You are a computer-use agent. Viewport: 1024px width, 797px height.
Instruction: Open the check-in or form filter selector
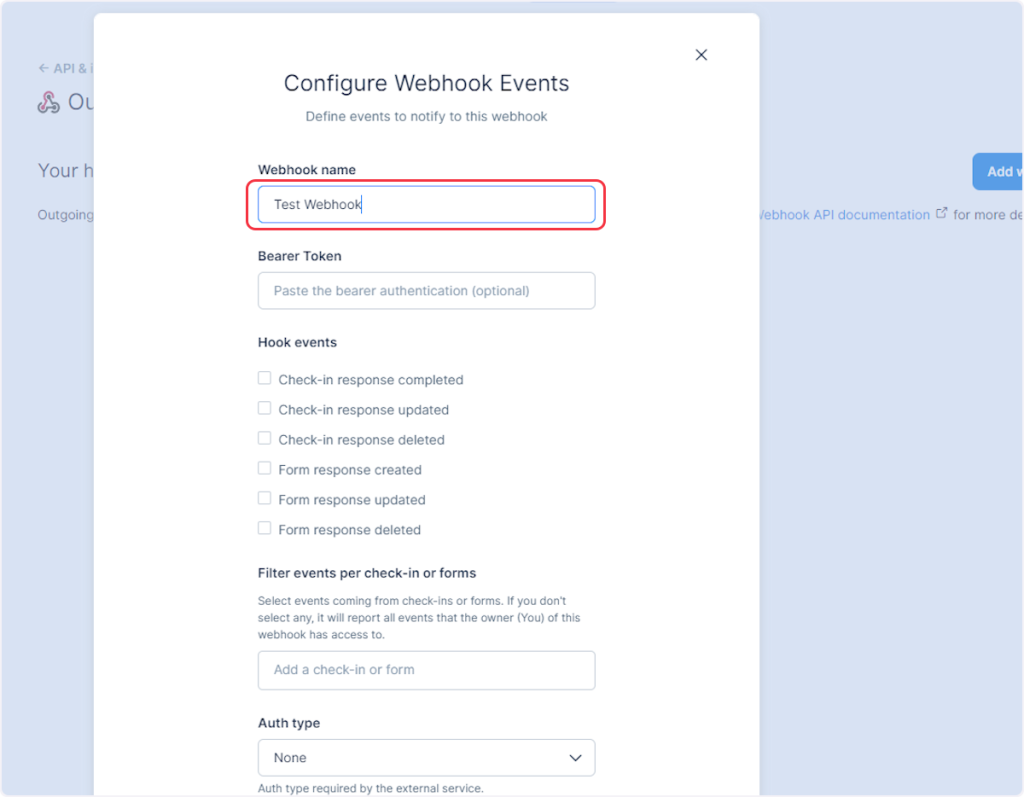pos(426,670)
